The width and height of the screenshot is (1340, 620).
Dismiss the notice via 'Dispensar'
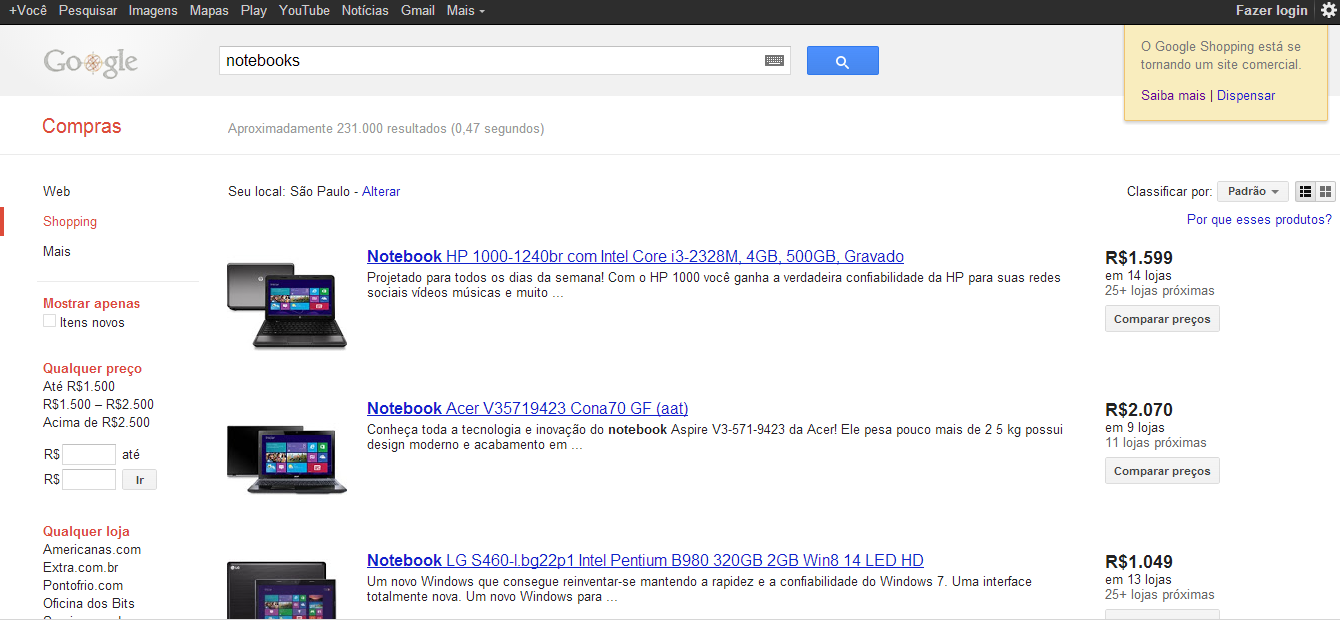tap(1246, 95)
